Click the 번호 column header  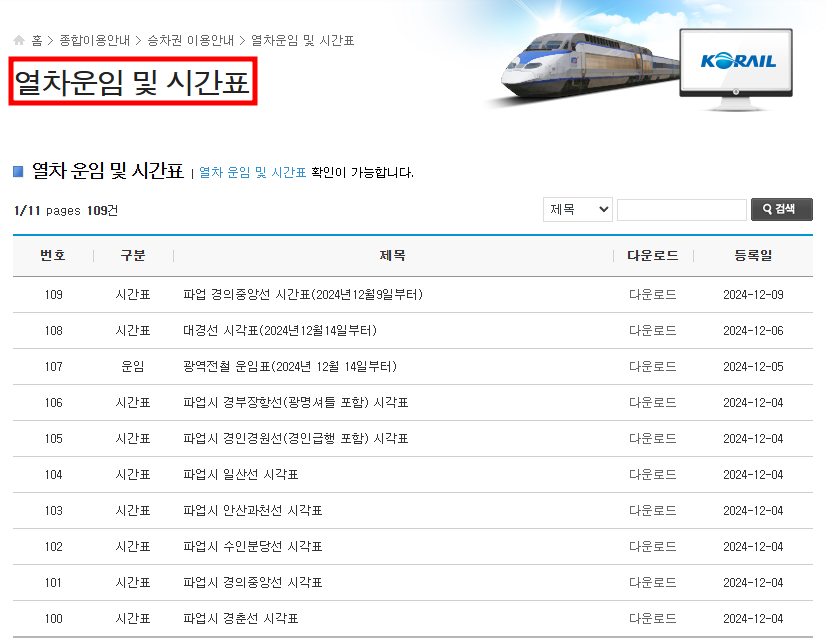(53, 255)
